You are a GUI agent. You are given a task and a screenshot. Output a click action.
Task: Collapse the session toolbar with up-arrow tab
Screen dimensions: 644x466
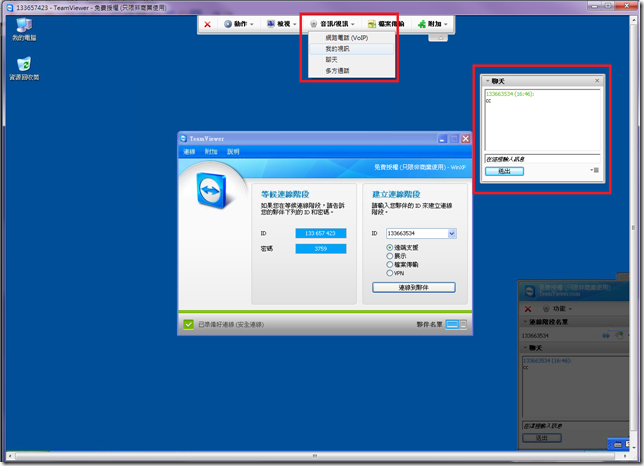440,38
